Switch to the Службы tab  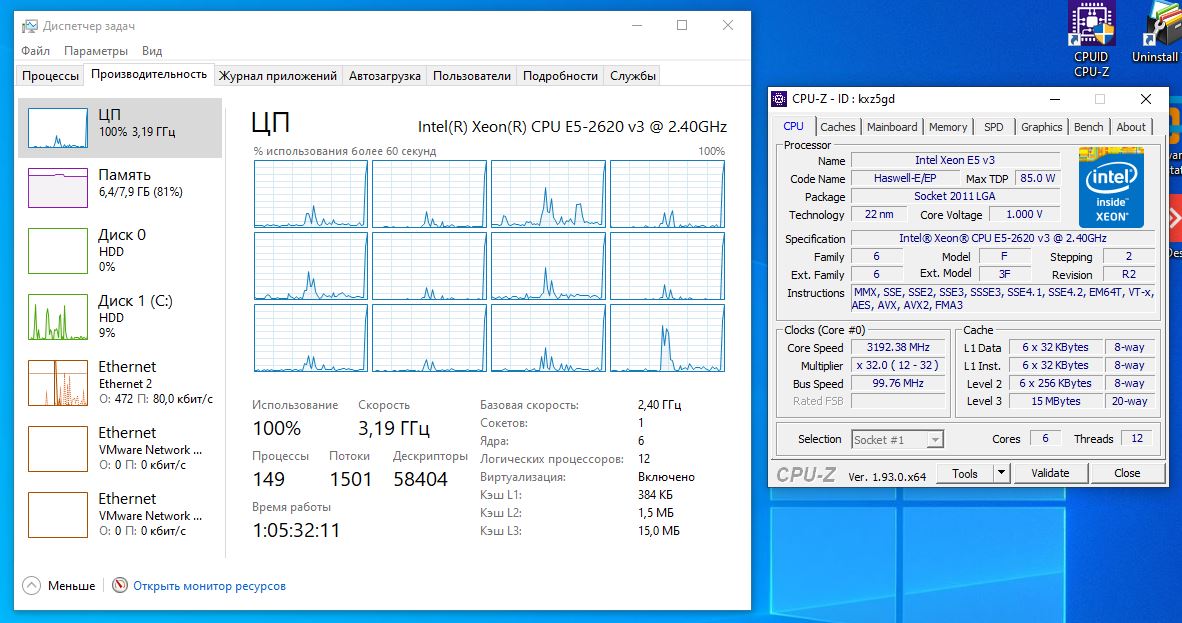632,75
